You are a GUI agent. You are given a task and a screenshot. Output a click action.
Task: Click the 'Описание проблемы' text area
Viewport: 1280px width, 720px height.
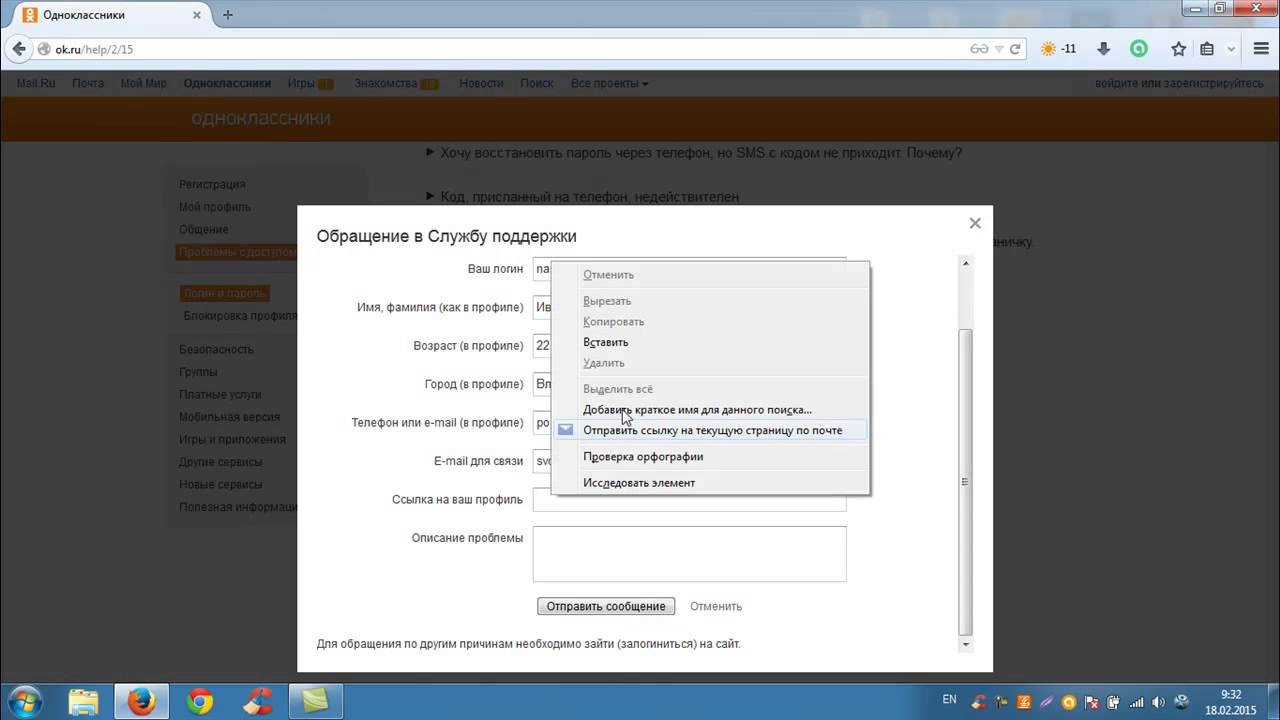(x=689, y=554)
